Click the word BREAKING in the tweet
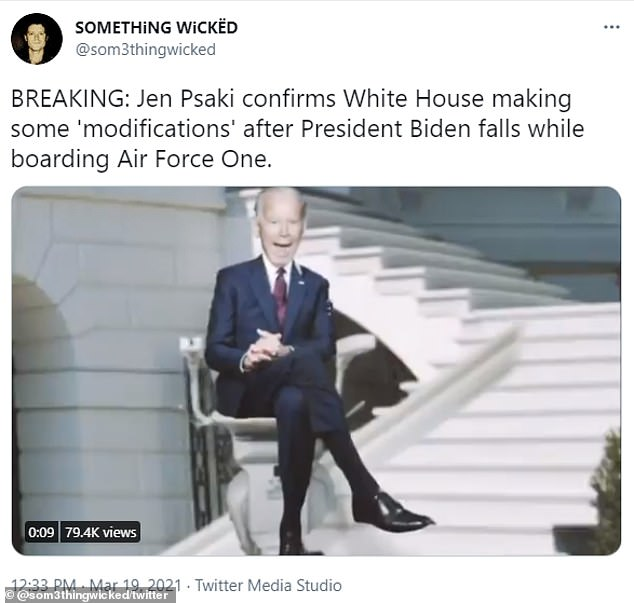 pos(67,99)
